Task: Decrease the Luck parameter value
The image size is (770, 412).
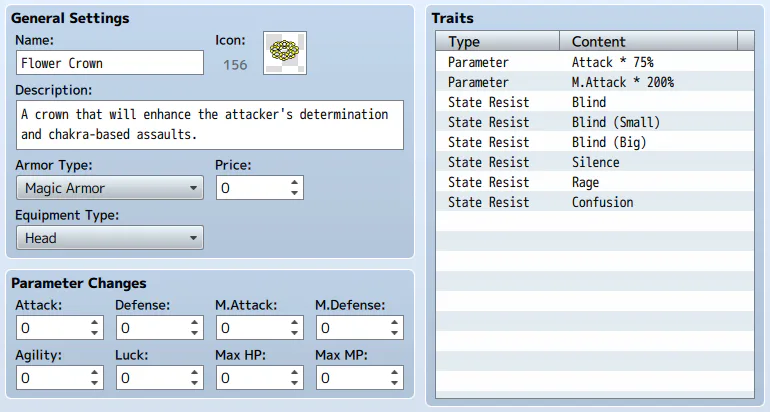Action: (x=194, y=383)
